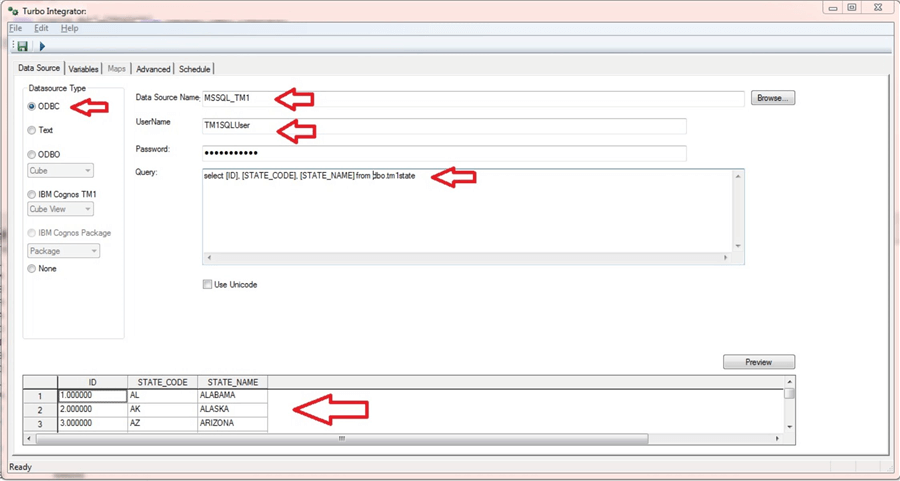Click the preview grid horizontal scrollbar thumb
The image size is (900, 481).
(x=342, y=439)
